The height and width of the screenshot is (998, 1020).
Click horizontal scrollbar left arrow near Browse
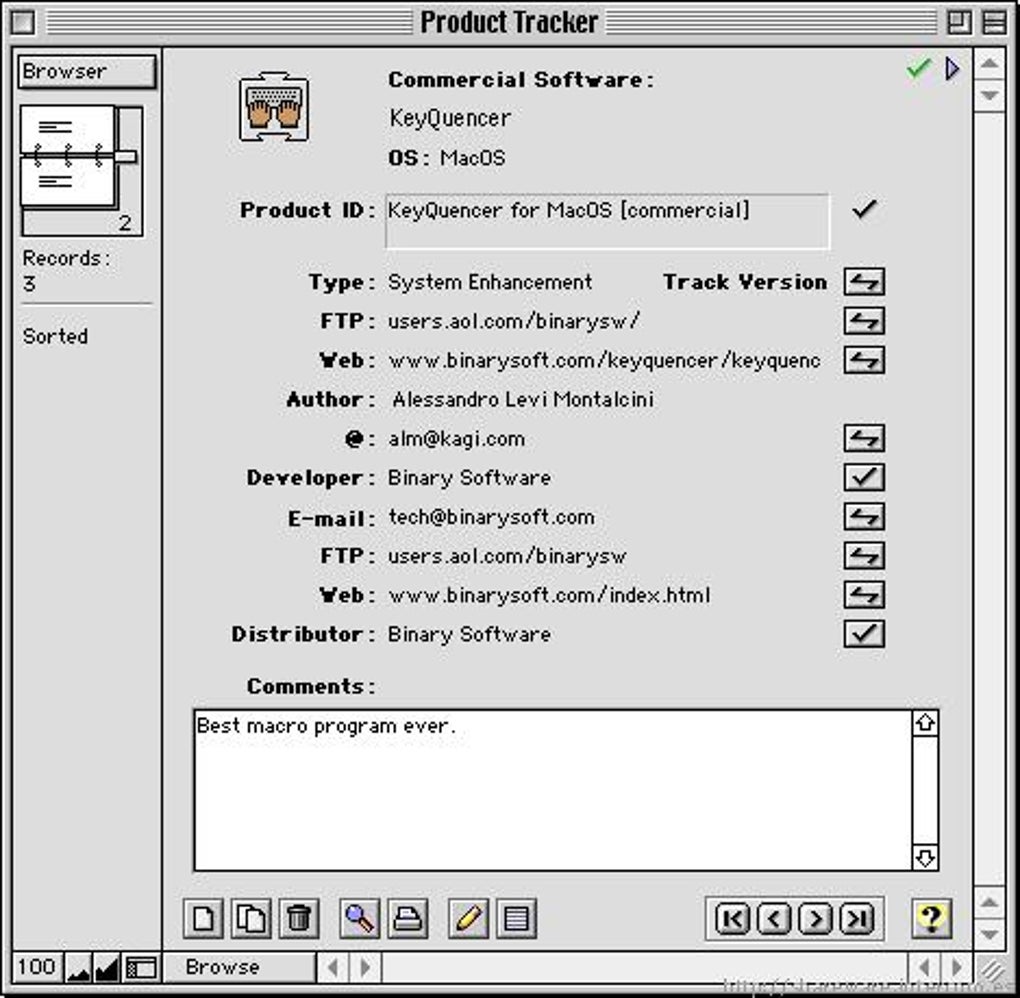point(332,967)
